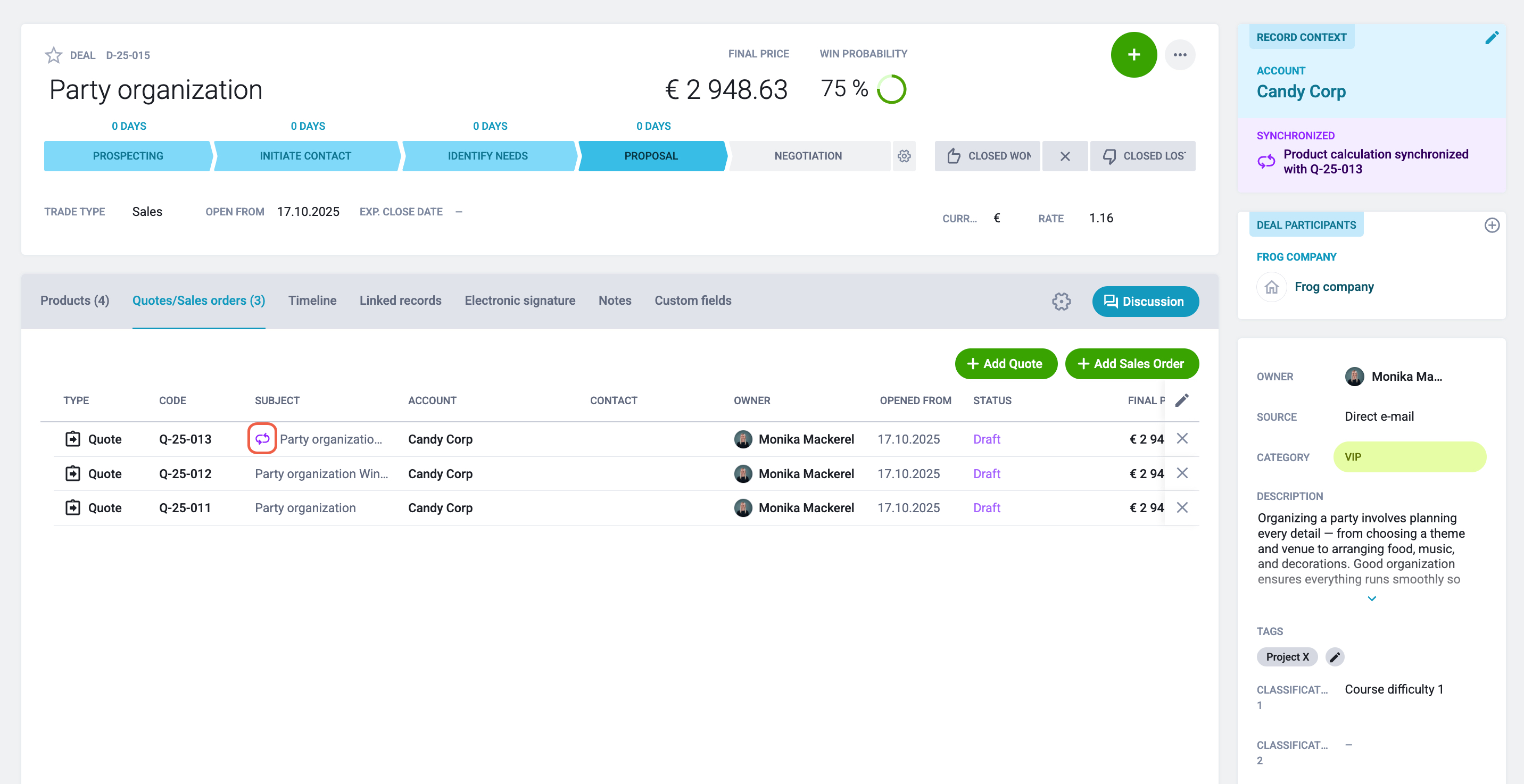1524x784 pixels.
Task: Edit the Record Context with pencil icon
Action: point(1492,38)
